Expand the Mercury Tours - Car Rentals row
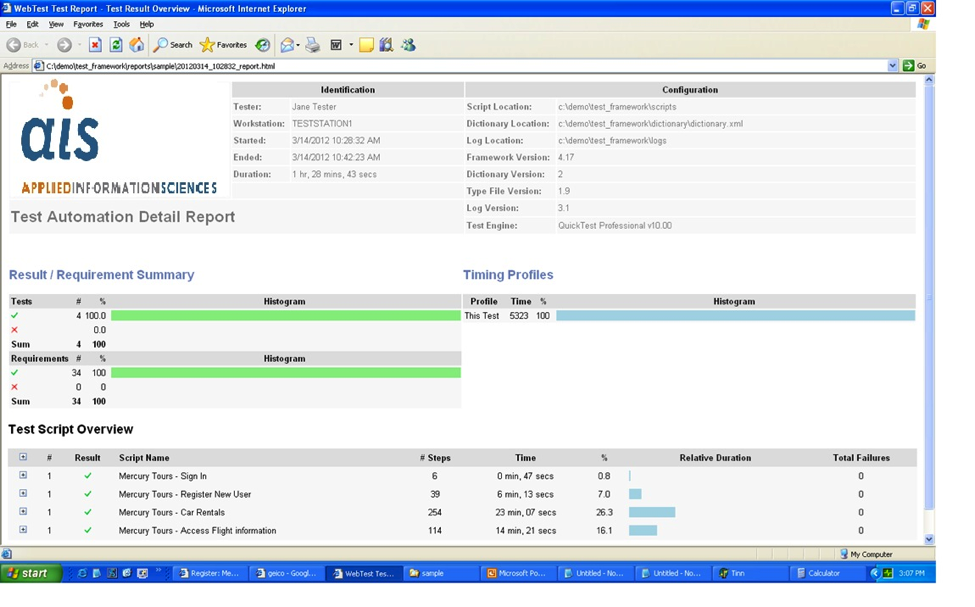The width and height of the screenshot is (975, 607). tap(23, 512)
